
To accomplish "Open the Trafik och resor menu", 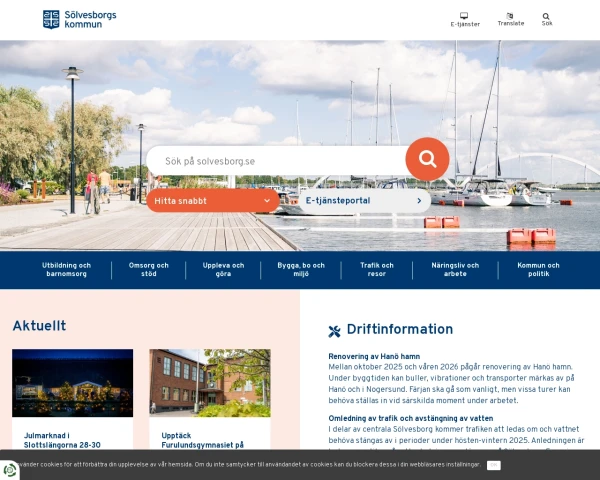I will click(x=377, y=269).
